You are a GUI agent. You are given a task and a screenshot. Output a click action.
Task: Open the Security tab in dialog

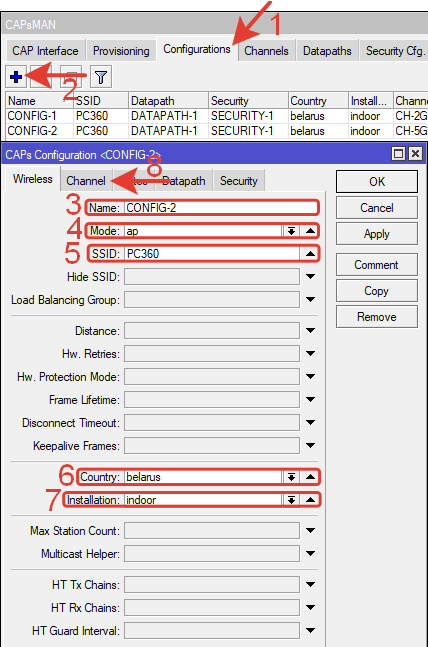point(239,181)
